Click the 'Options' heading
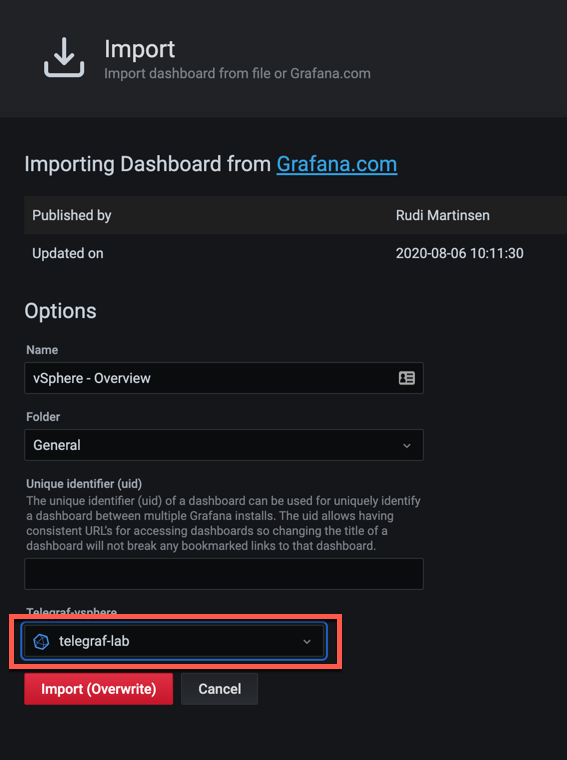Screen dimensions: 567x760 pos(61,311)
